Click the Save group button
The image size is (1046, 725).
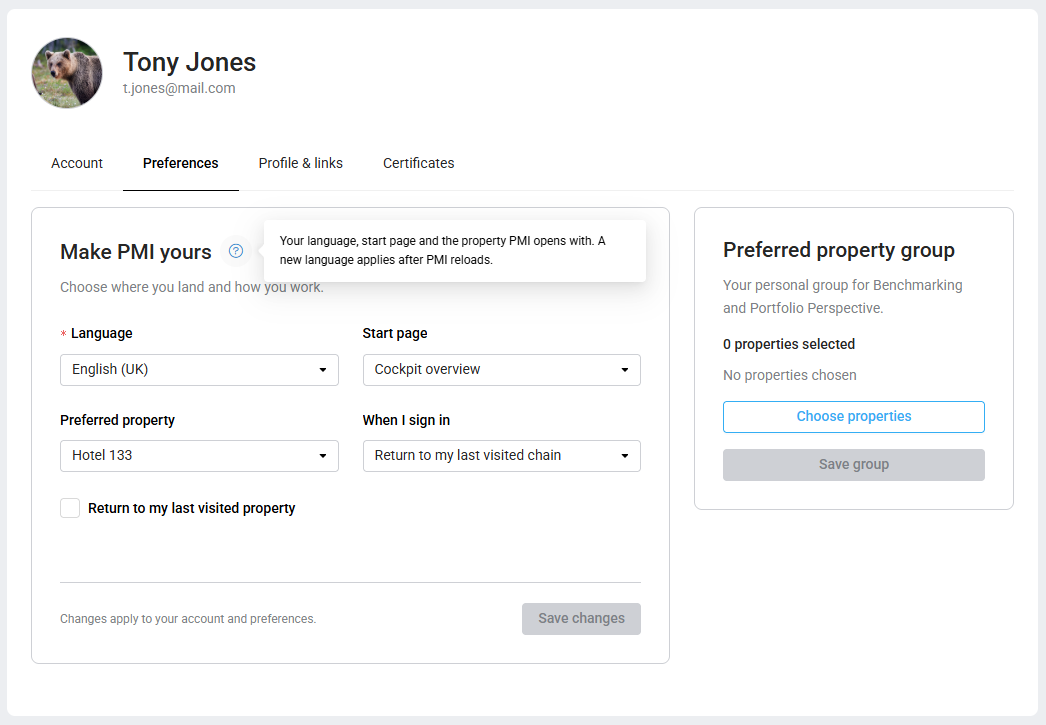pos(854,465)
